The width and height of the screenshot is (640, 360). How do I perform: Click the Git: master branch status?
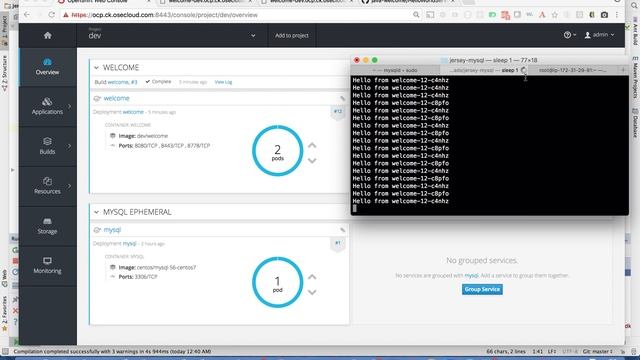[598, 351]
